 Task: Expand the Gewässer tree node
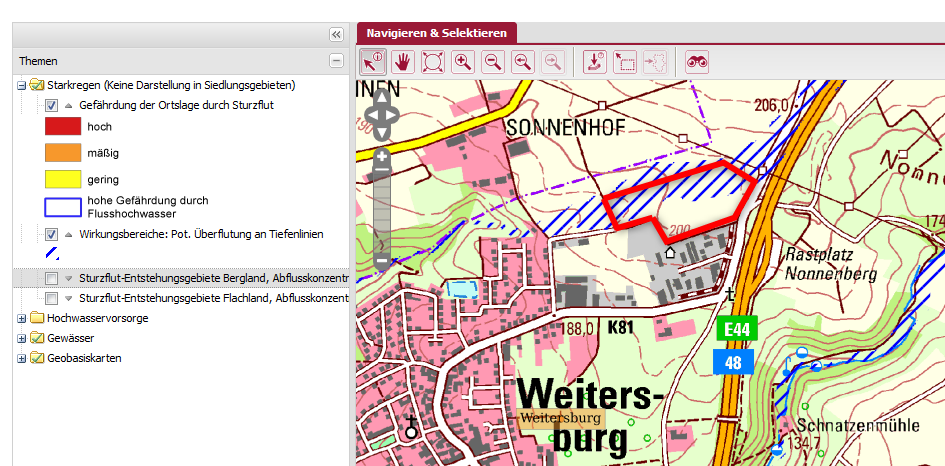coord(22,338)
